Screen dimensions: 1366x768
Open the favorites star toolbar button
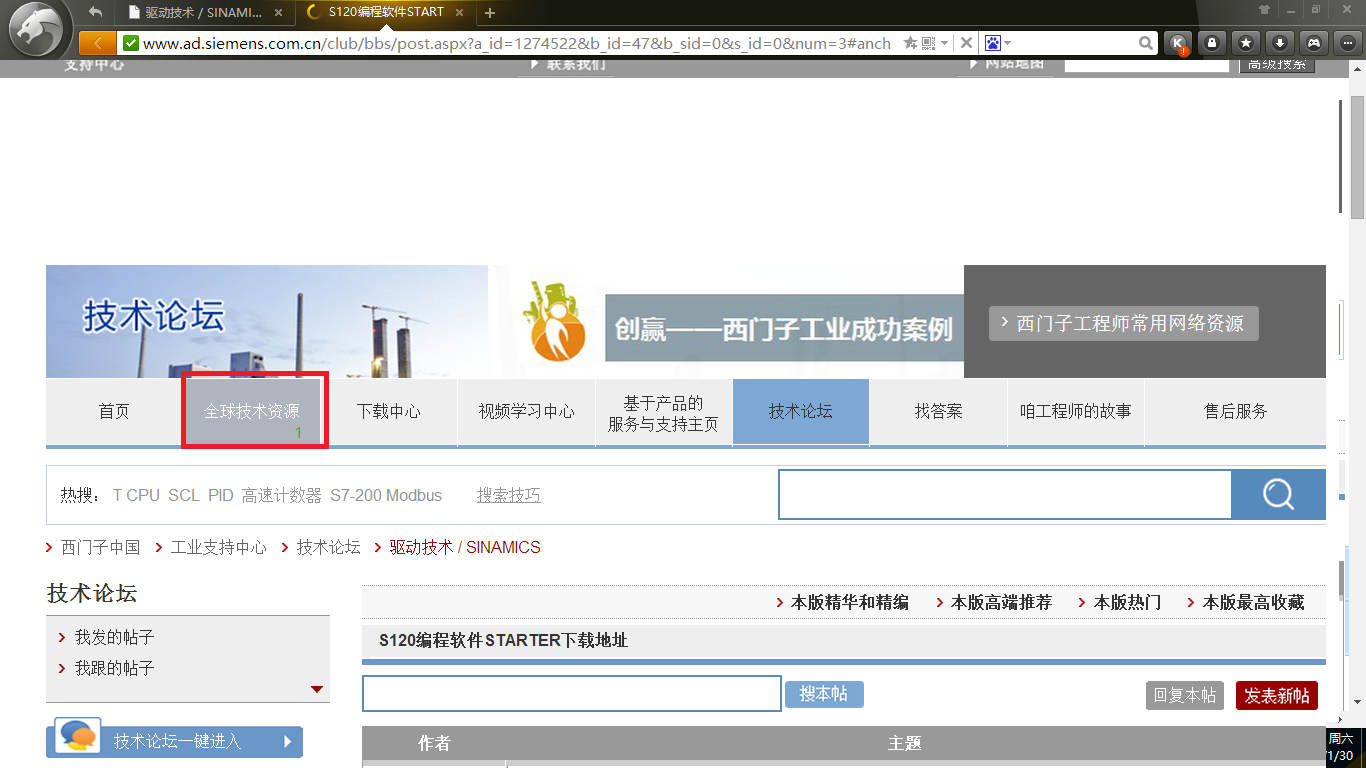(x=1246, y=43)
